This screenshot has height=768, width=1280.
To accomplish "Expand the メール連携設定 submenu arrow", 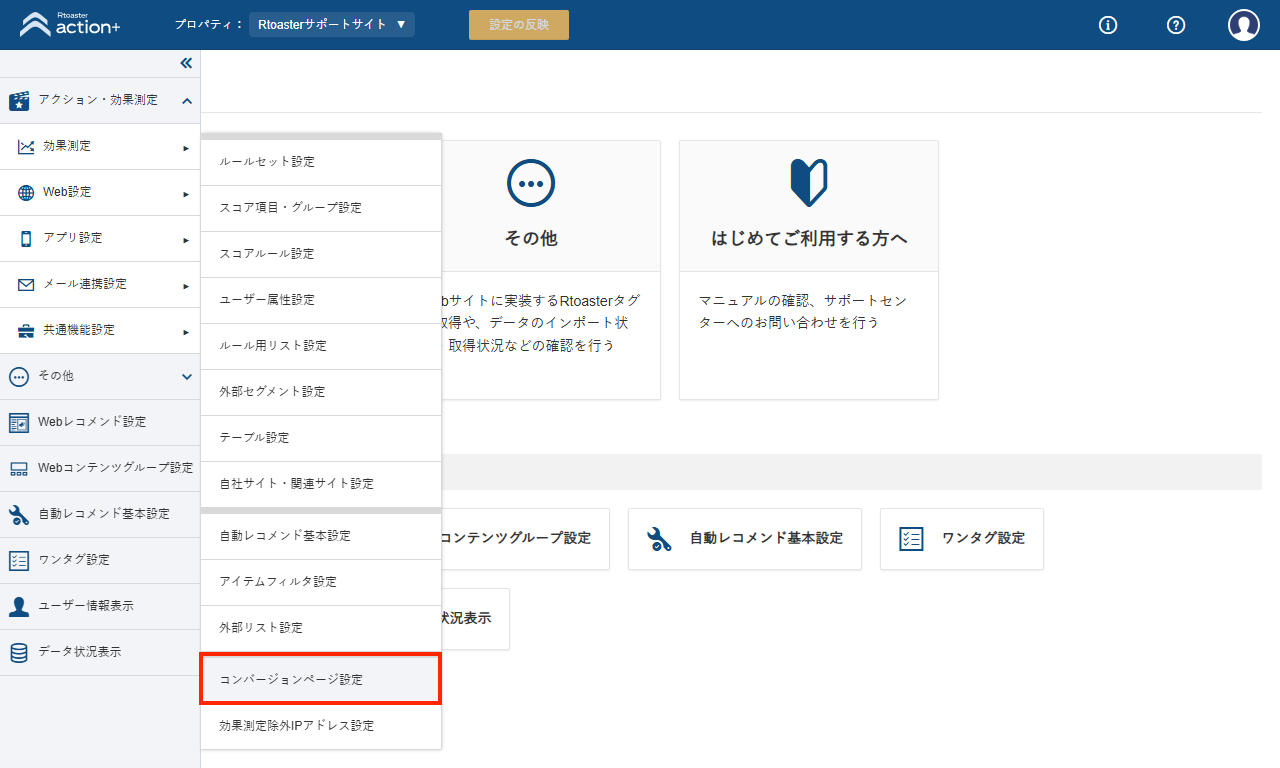I will click(186, 286).
